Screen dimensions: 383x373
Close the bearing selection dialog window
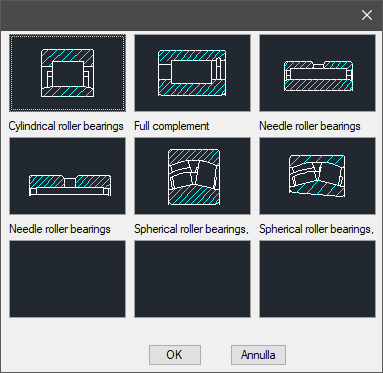click(x=367, y=15)
